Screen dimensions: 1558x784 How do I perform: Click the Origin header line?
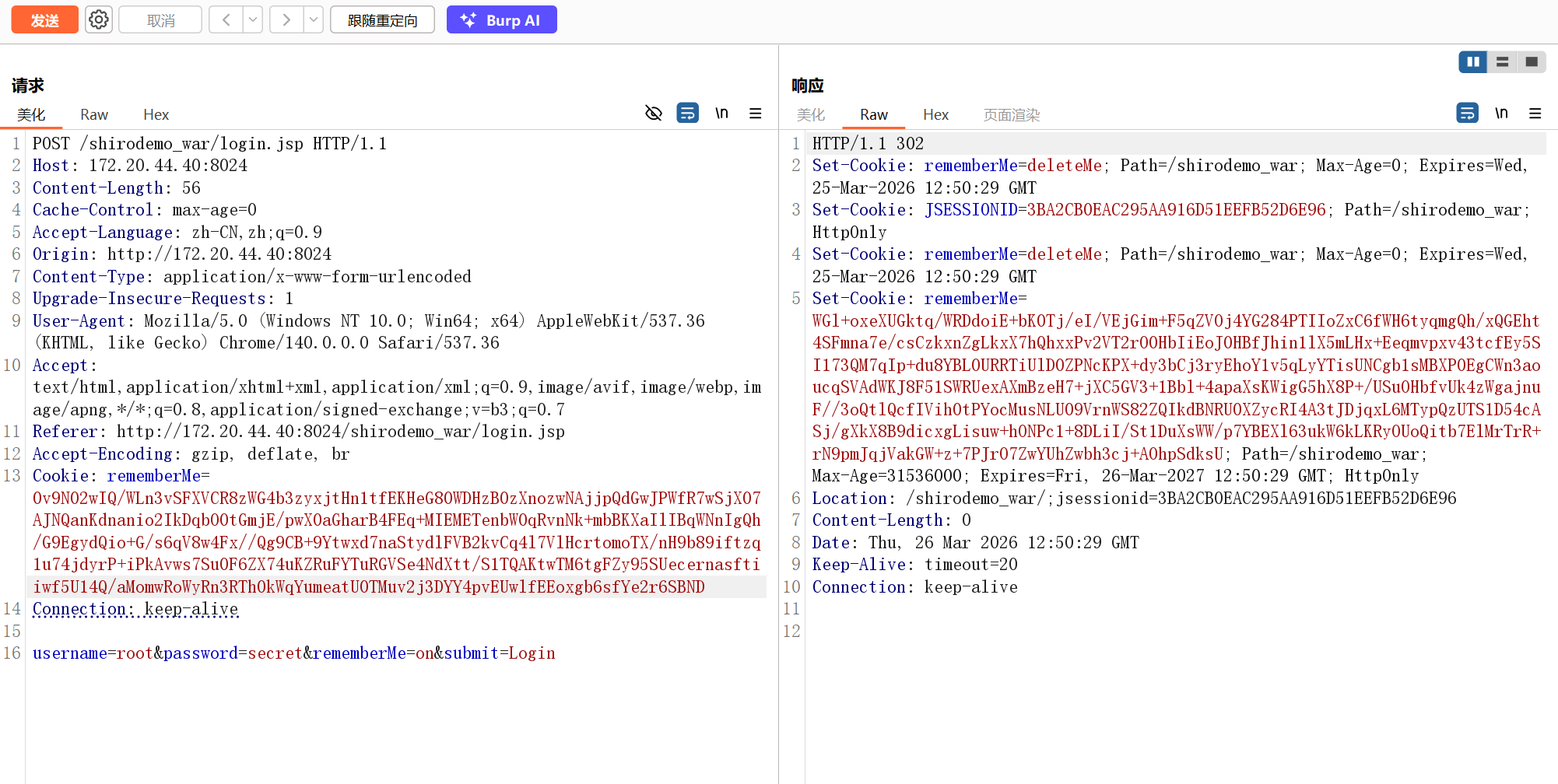tap(182, 254)
